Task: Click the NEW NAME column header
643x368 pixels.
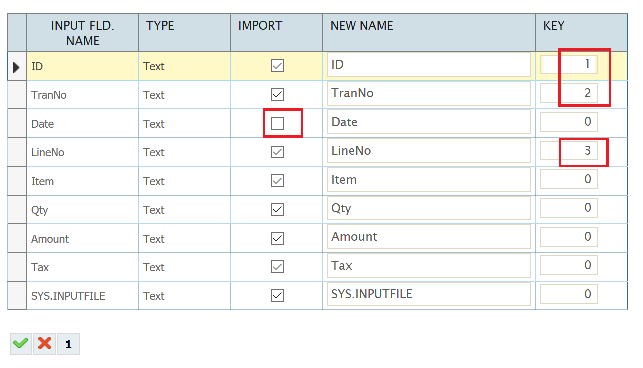Action: coord(429,32)
